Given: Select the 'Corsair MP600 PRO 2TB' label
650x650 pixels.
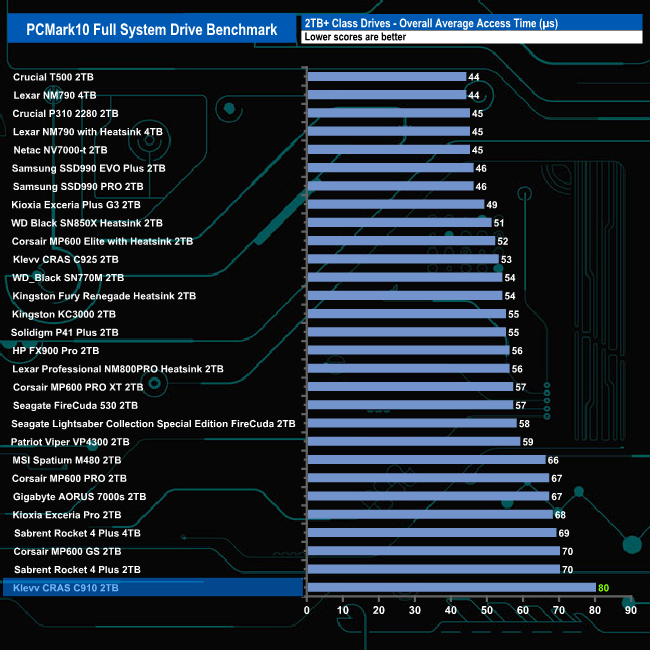Looking at the screenshot, I should click(x=69, y=478).
